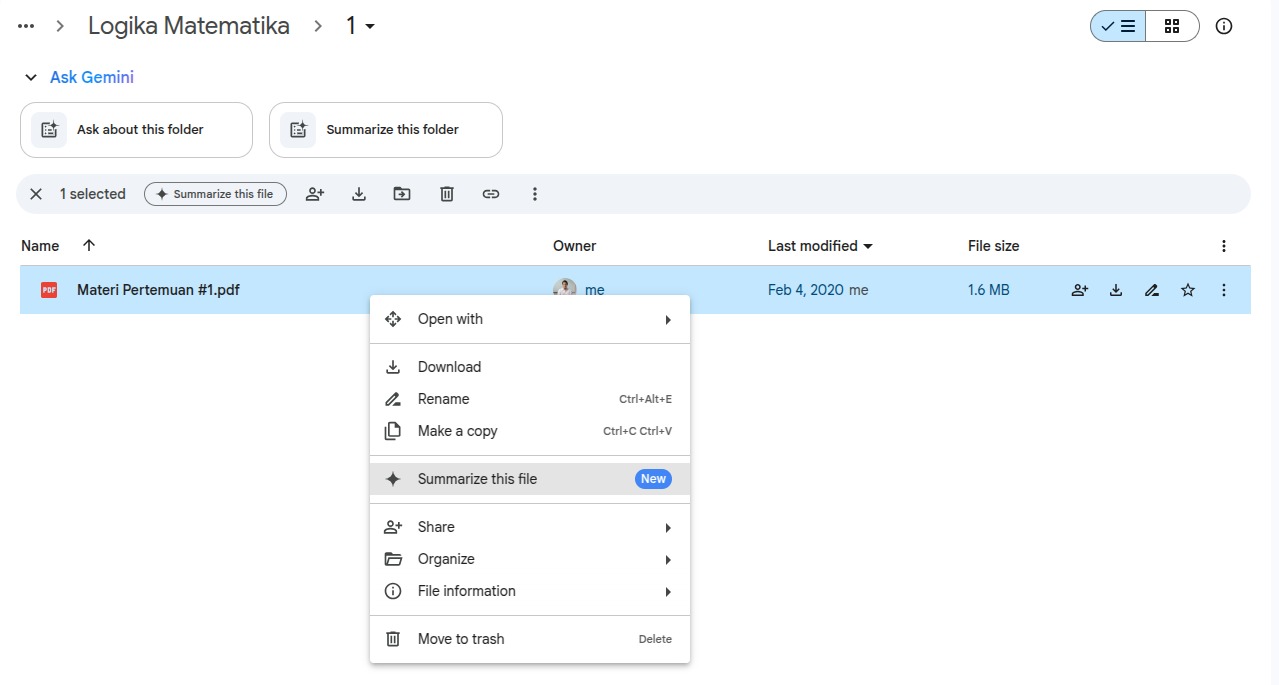This screenshot has width=1279, height=685.
Task: Open the view details info icon
Action: (x=1224, y=27)
